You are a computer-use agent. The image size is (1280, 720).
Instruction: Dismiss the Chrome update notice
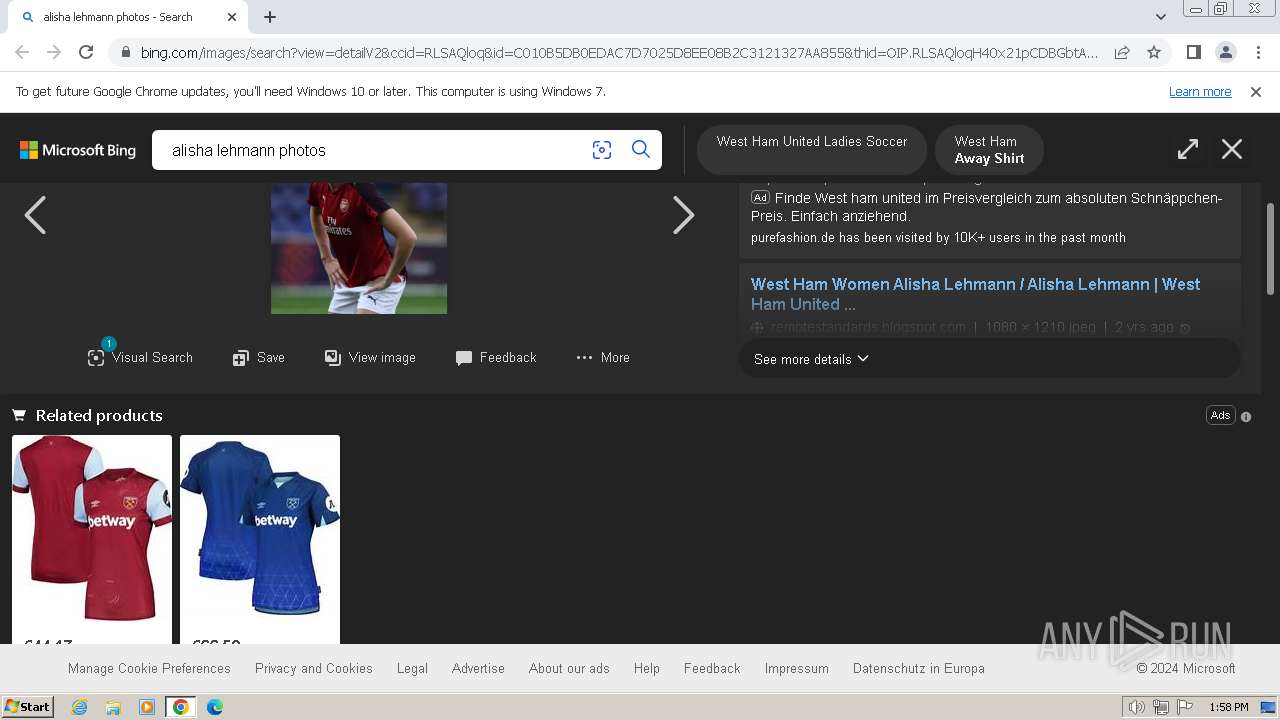[x=1256, y=92]
